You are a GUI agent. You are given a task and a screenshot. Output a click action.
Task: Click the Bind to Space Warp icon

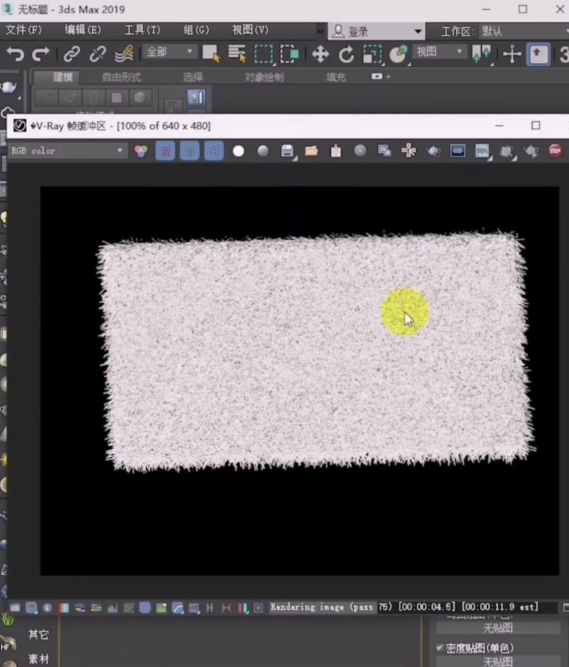(x=124, y=54)
